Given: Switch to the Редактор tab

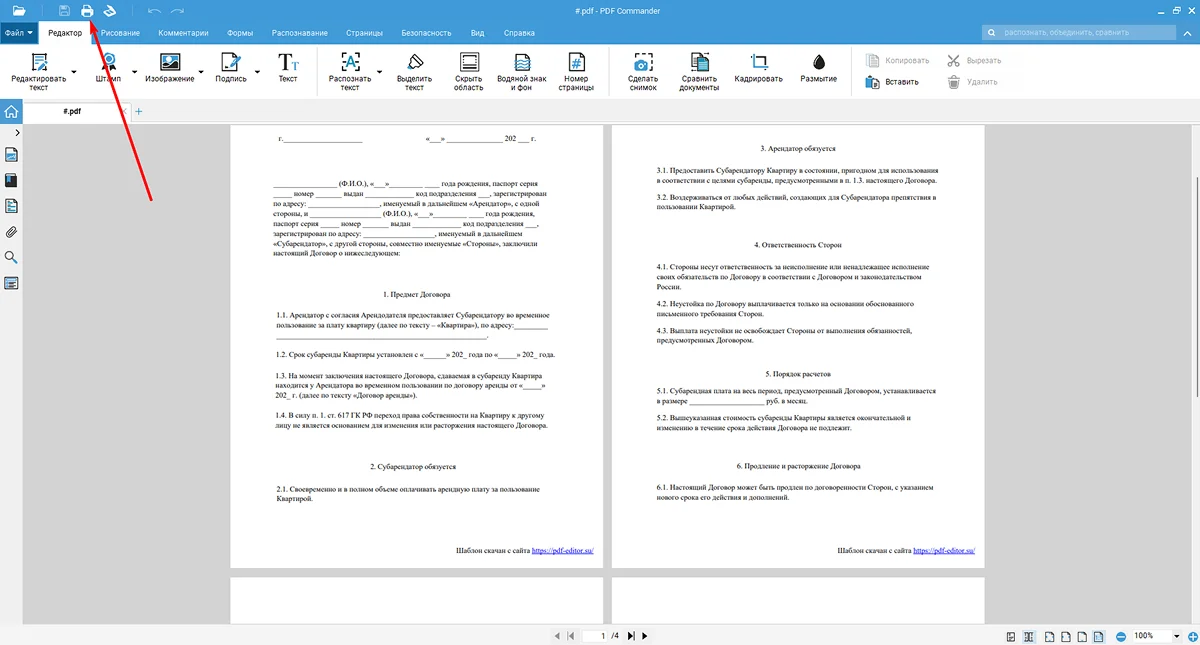Looking at the screenshot, I should pos(65,33).
